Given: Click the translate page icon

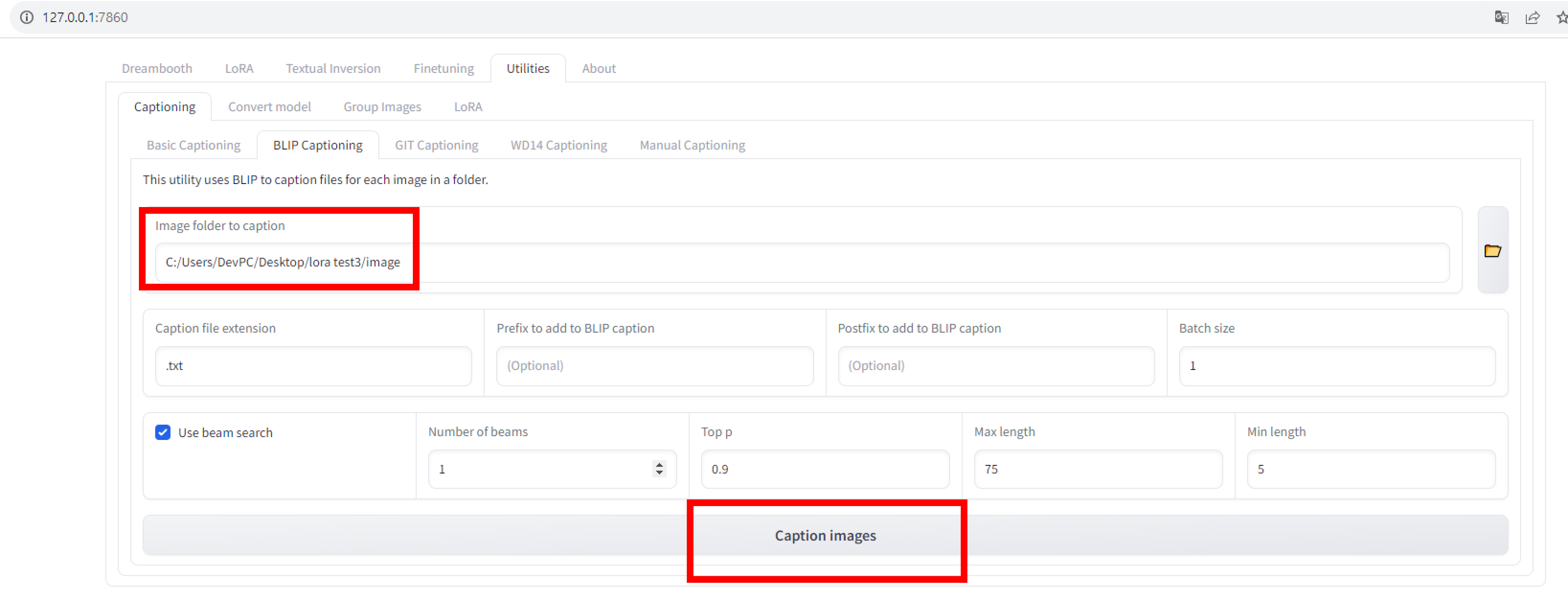Looking at the screenshot, I should 1501,17.
